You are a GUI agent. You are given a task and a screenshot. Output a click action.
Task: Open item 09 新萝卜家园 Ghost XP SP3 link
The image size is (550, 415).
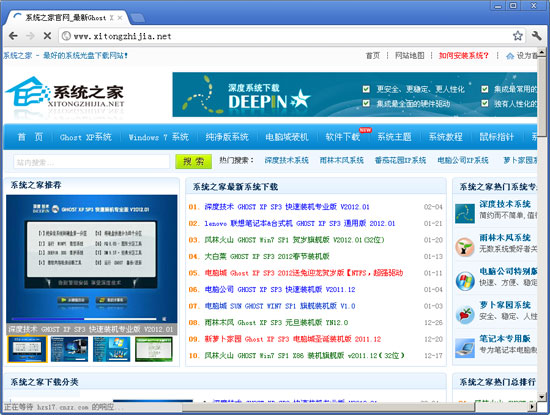[293, 339]
